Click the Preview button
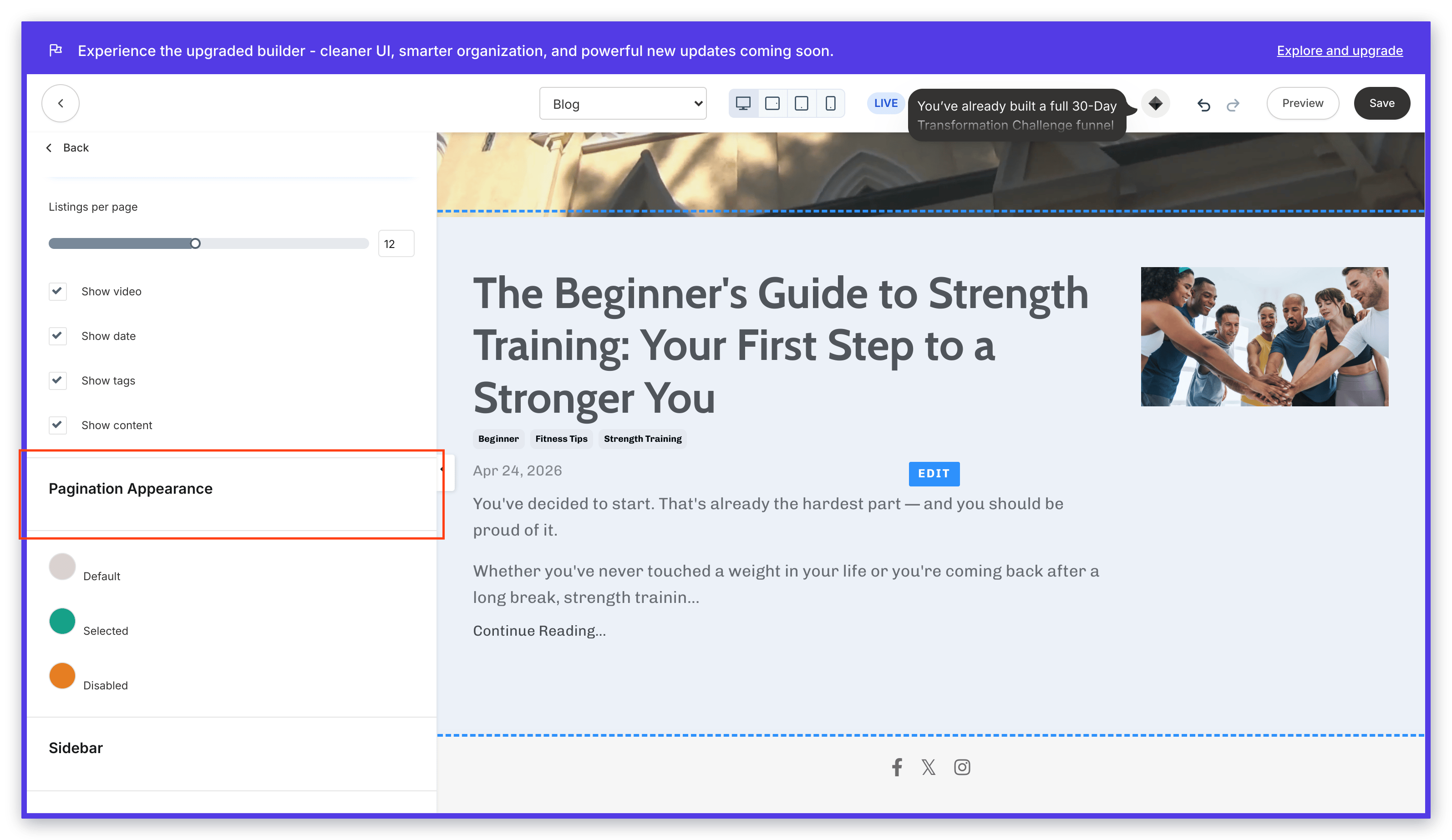This screenshot has width=1452, height=840. click(x=1302, y=103)
